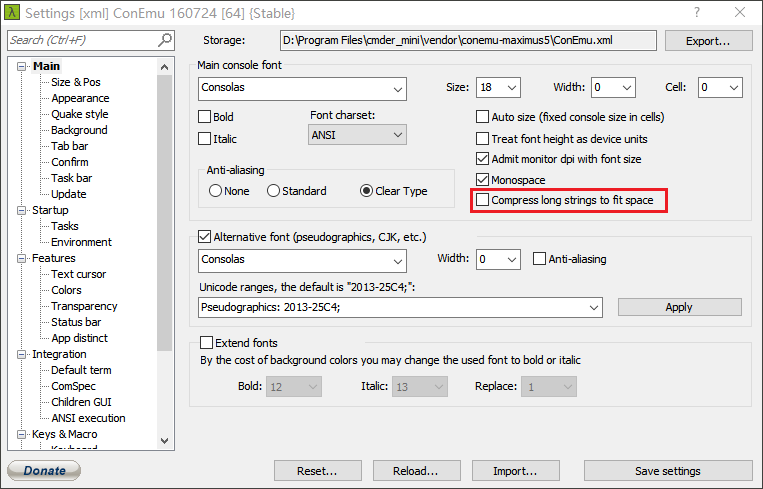Select None anti-aliasing radio button
Viewport: 763px width, 489px height.
215,191
